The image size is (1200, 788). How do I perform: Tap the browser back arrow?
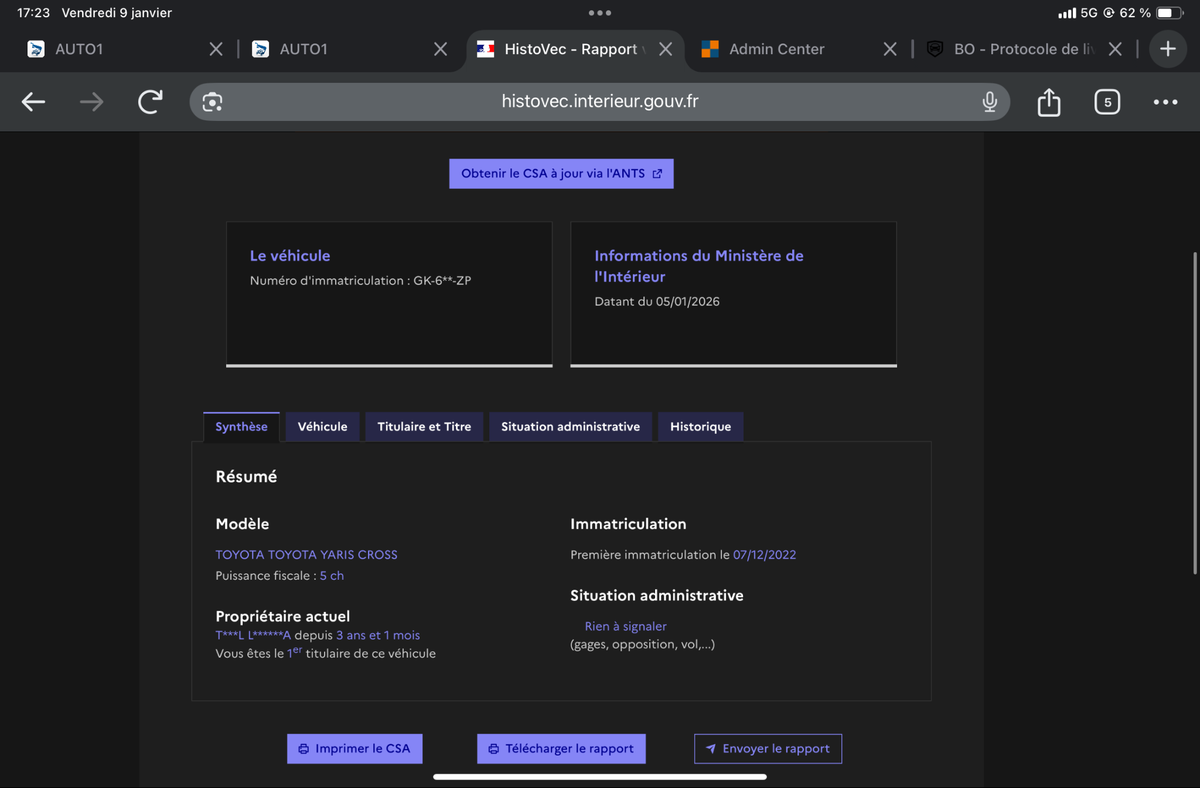tap(34, 102)
